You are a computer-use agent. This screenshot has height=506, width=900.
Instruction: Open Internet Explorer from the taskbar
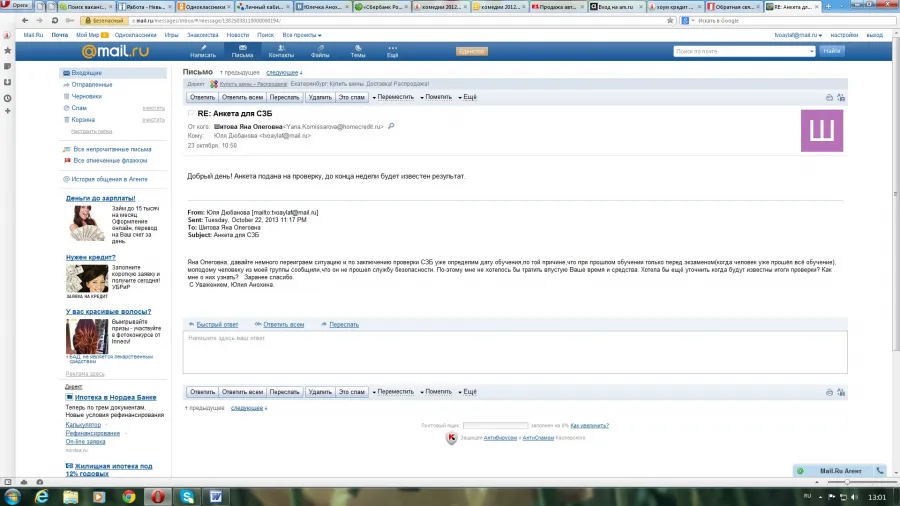coord(42,497)
